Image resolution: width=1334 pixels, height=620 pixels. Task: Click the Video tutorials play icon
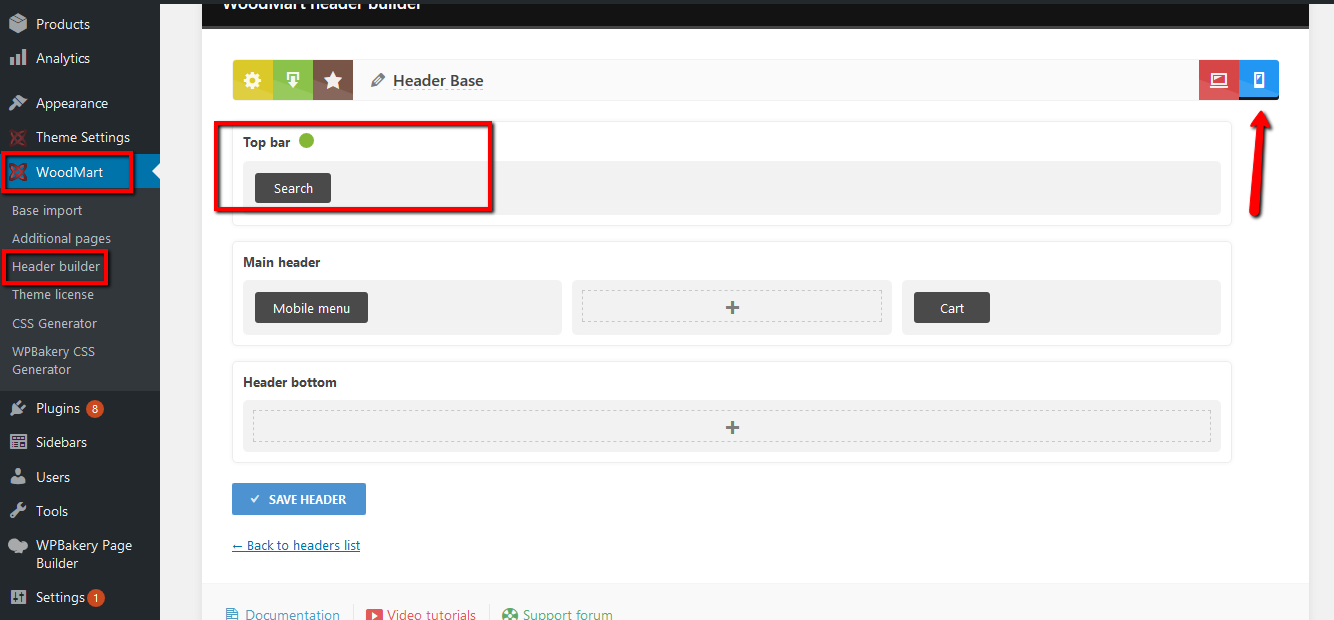374,614
